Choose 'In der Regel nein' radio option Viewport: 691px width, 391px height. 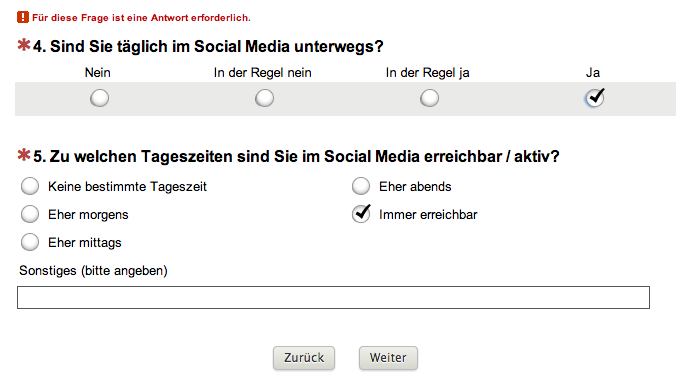[x=264, y=98]
